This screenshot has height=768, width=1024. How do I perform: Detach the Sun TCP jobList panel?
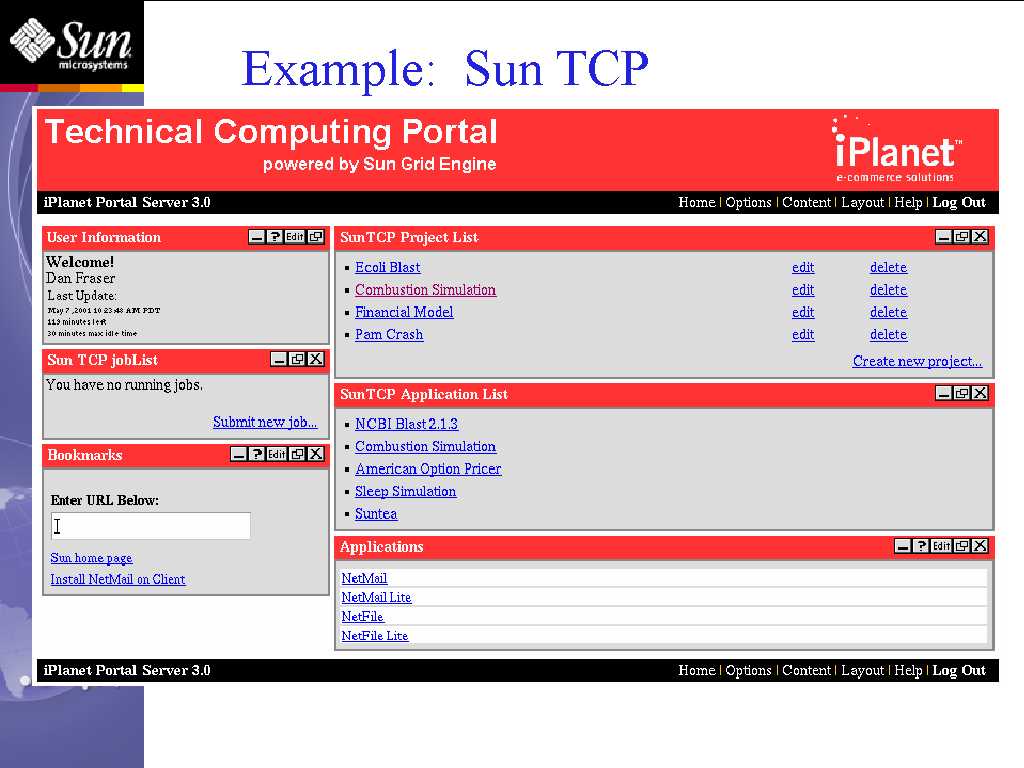tap(297, 359)
